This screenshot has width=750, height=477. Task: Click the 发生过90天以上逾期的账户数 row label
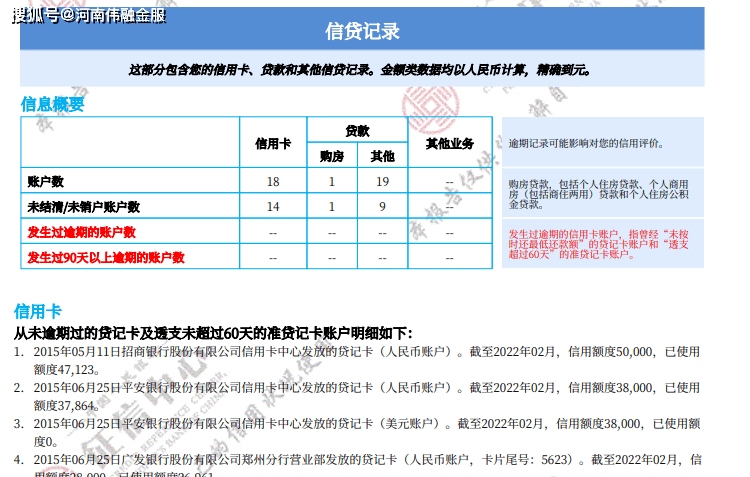tap(106, 257)
